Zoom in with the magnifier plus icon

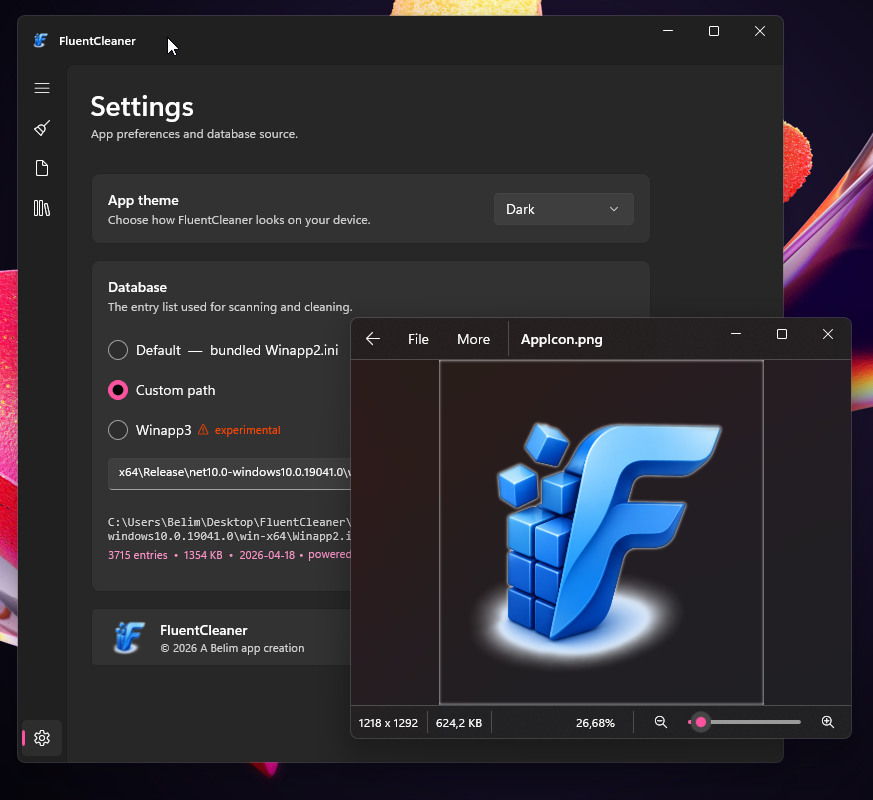point(828,722)
